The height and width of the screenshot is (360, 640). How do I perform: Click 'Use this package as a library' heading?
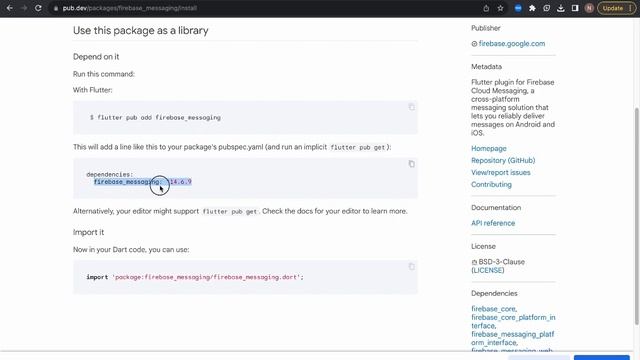[140, 31]
